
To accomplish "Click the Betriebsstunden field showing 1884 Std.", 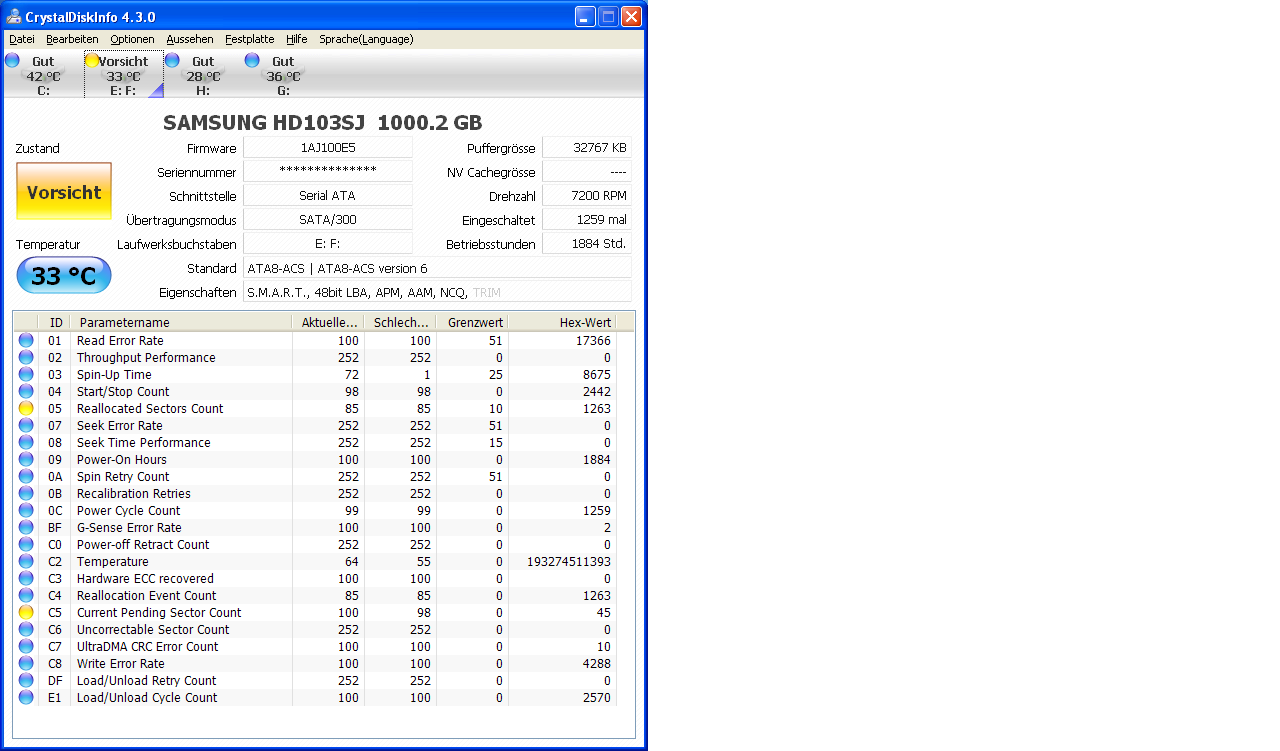I will 587,244.
